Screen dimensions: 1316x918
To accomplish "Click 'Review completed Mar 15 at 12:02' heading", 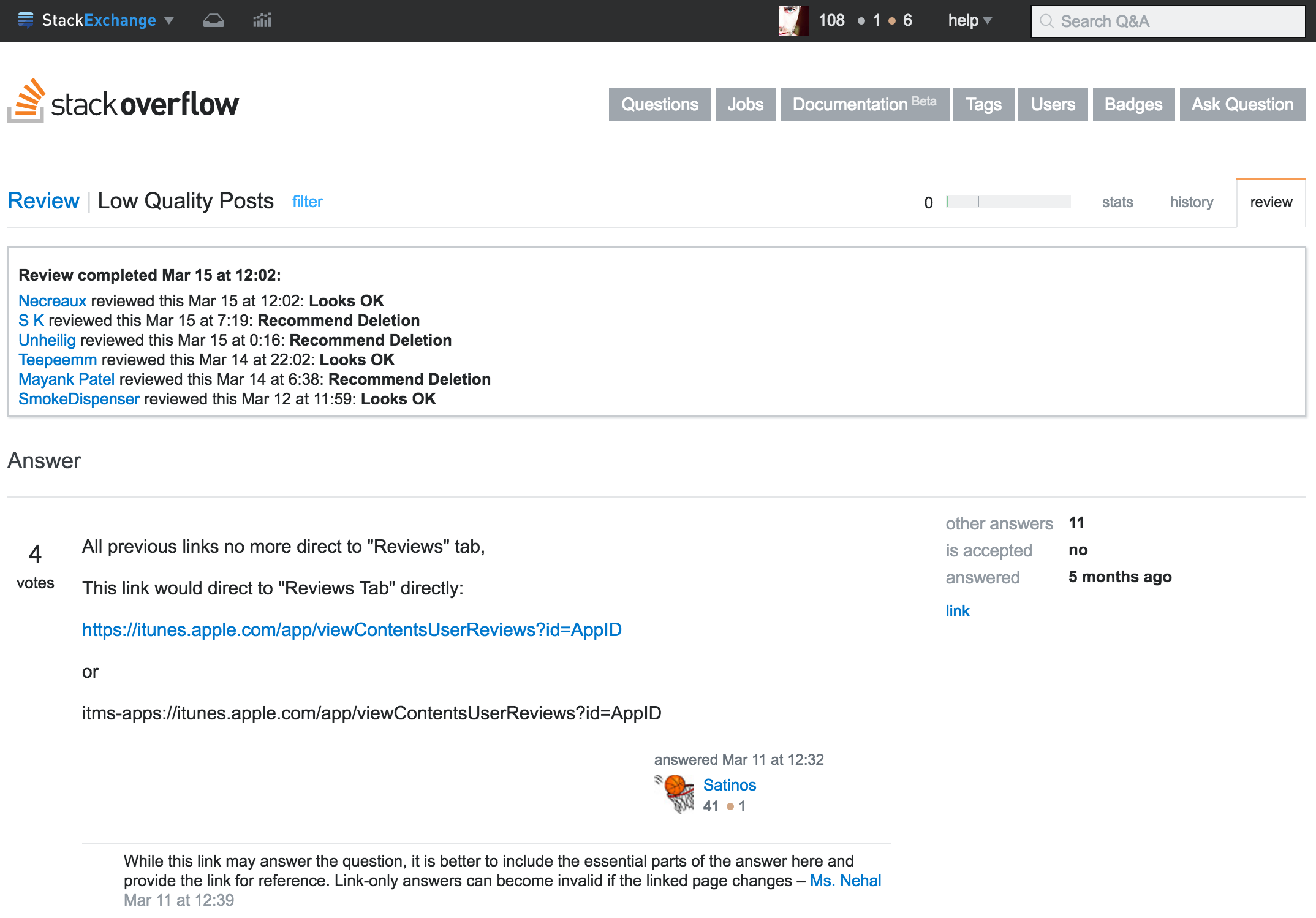I will 149,275.
